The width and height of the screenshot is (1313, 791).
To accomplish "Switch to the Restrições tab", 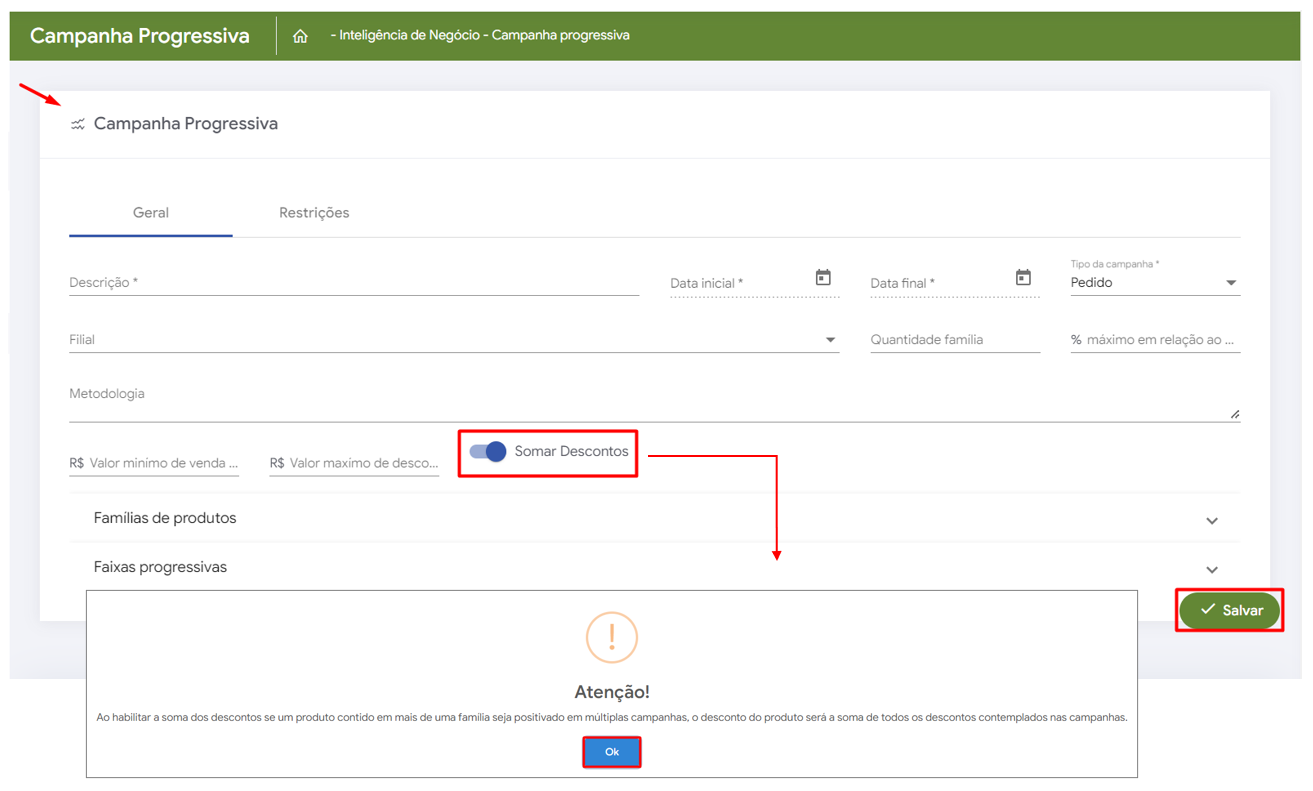I will tap(314, 213).
